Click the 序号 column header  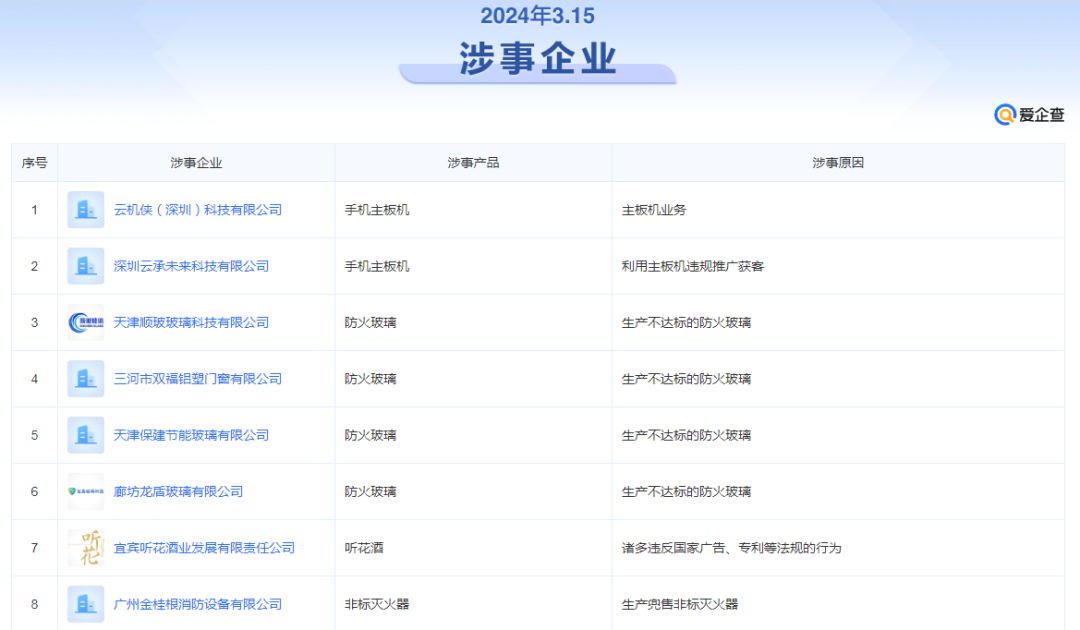[x=34, y=163]
